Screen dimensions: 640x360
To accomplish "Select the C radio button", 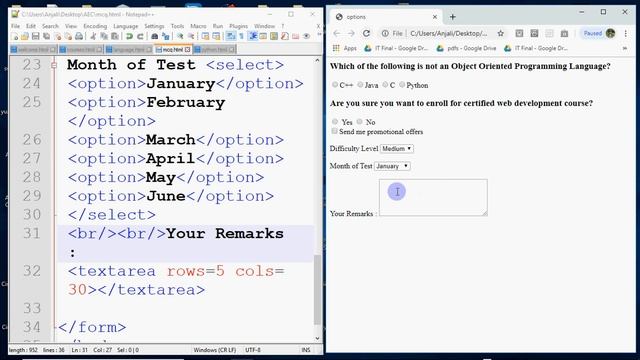I will point(385,84).
